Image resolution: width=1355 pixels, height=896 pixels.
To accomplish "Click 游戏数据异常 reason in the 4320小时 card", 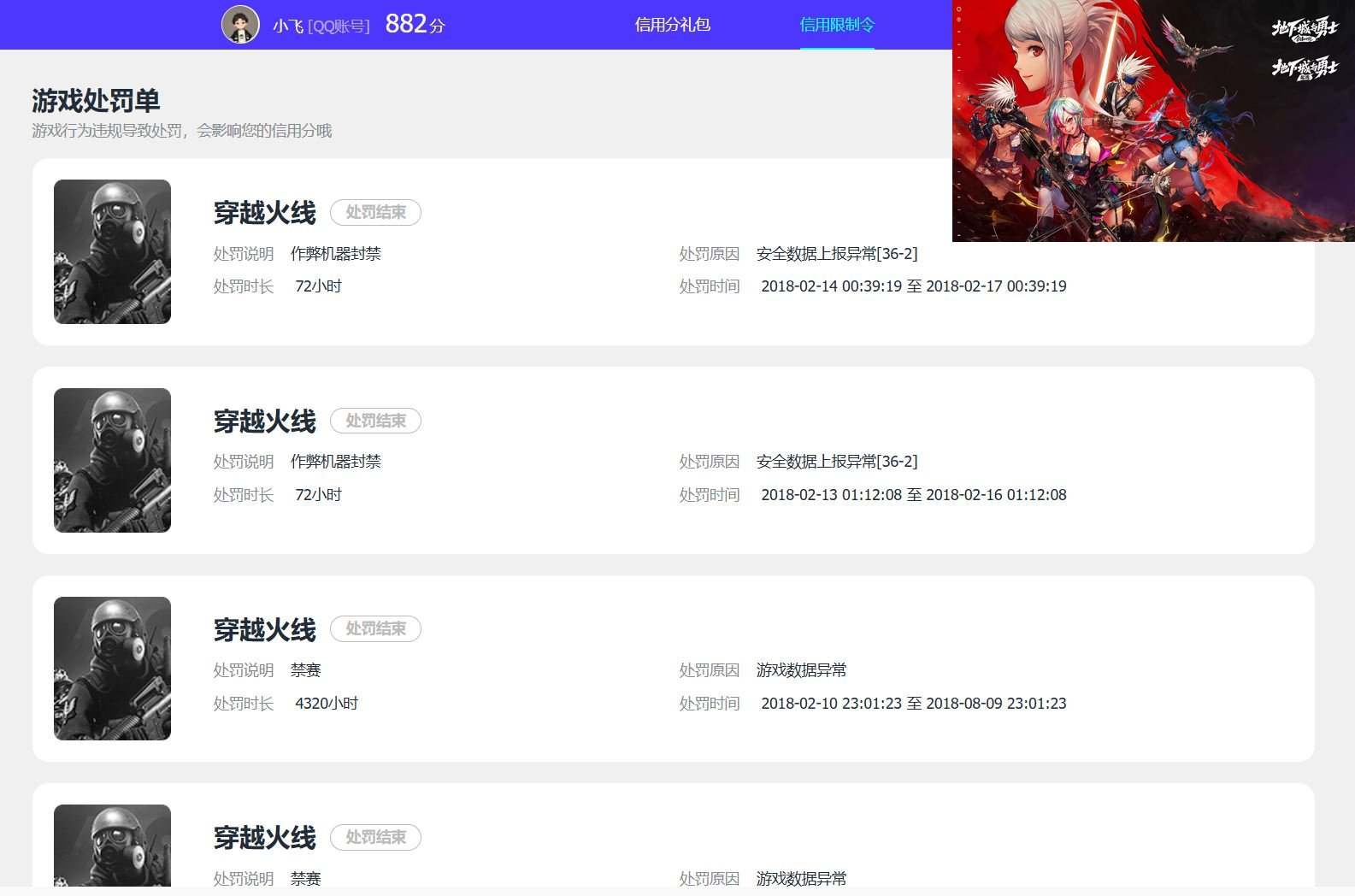I will (801, 670).
